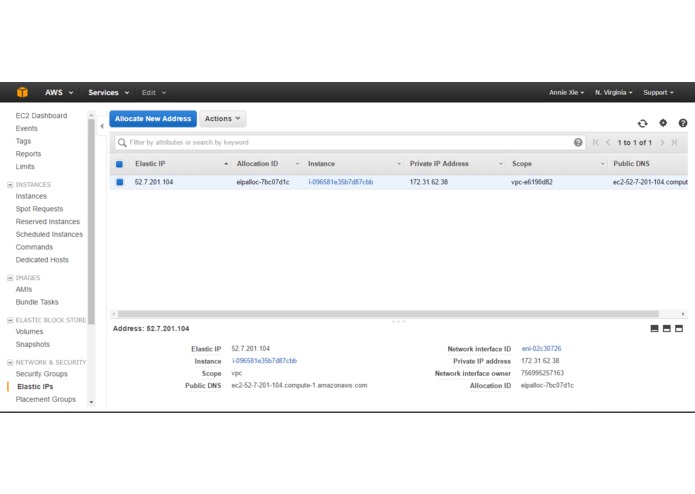695x494 pixels.
Task: Click vpc-e6190d82 scope cell
Action: click(x=532, y=182)
